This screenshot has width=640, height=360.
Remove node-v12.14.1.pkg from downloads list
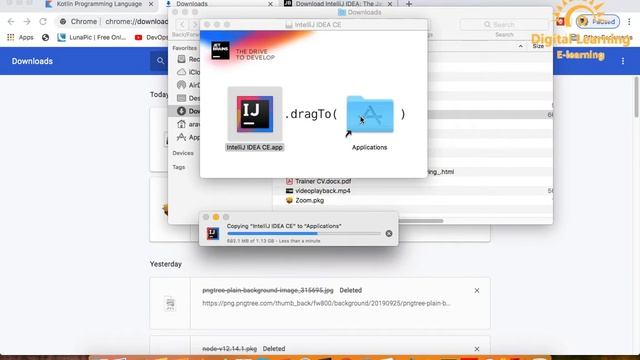pos(477,349)
